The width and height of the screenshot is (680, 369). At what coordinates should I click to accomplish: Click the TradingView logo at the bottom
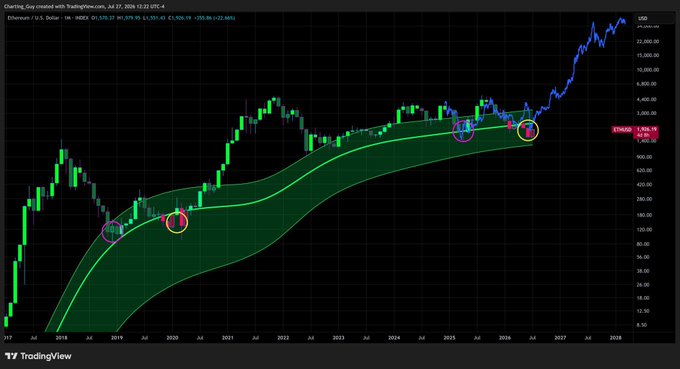click(38, 356)
